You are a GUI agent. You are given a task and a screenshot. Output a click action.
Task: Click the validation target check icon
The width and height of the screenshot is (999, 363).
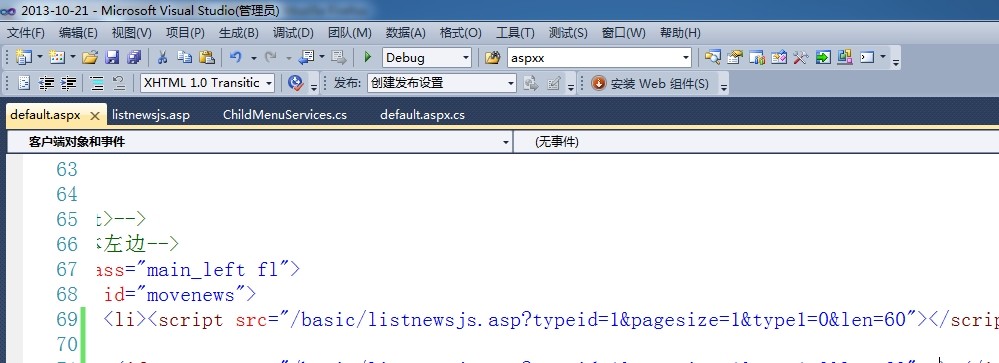click(x=296, y=82)
